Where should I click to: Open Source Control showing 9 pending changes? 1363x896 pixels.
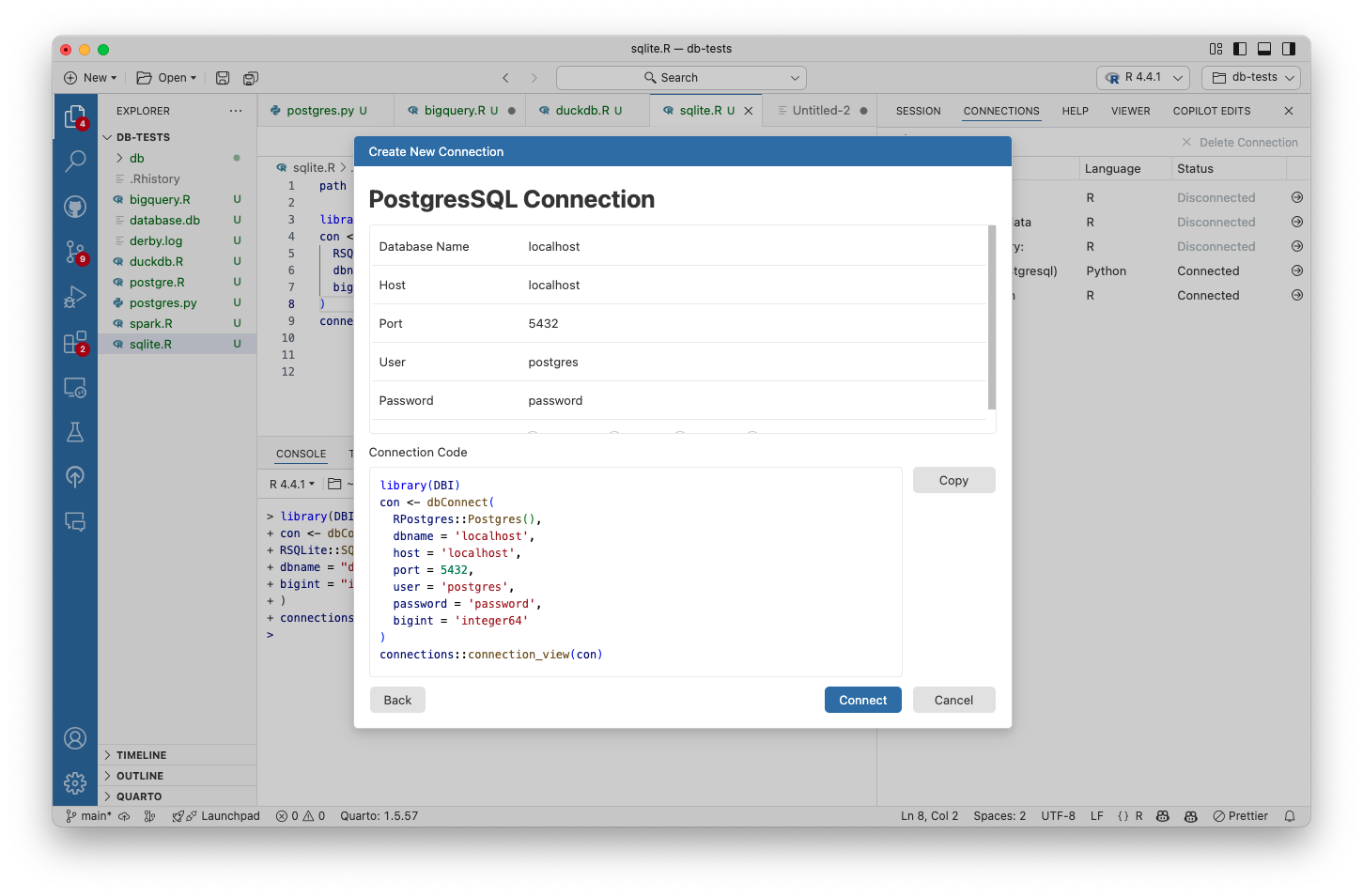coord(75,252)
